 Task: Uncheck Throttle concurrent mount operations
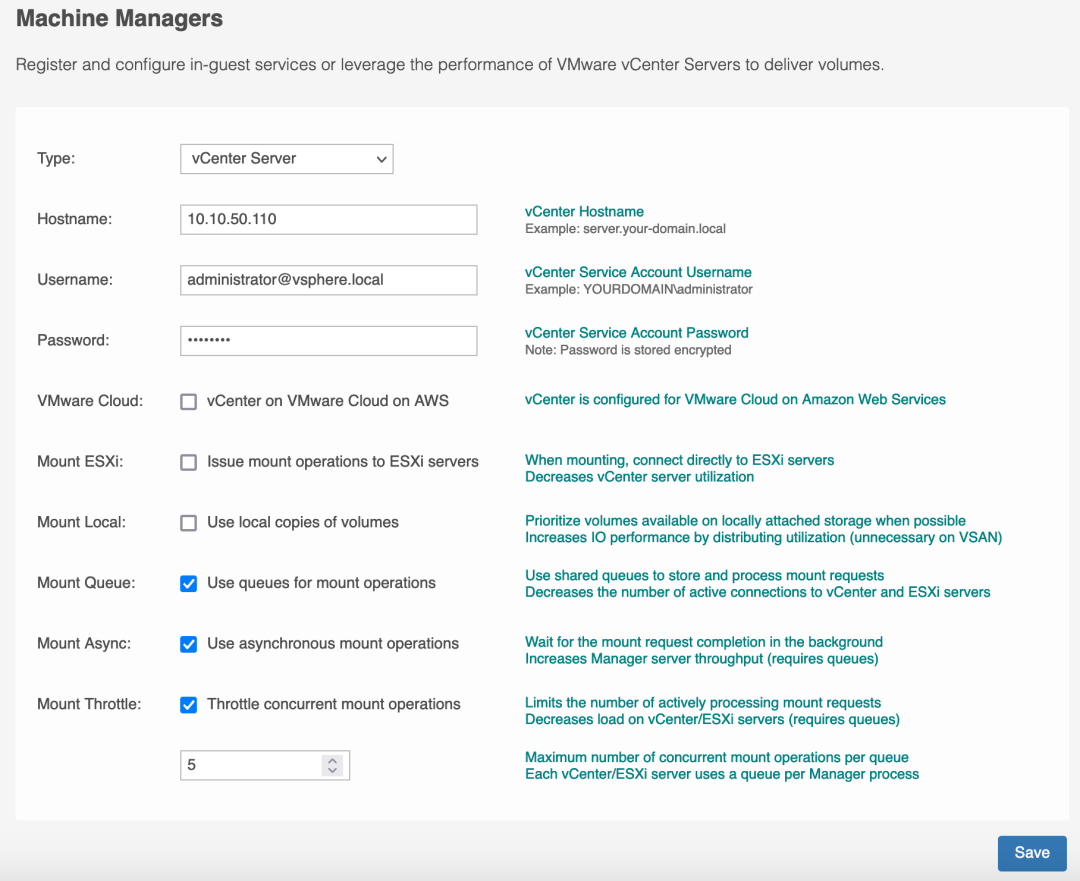(188, 705)
